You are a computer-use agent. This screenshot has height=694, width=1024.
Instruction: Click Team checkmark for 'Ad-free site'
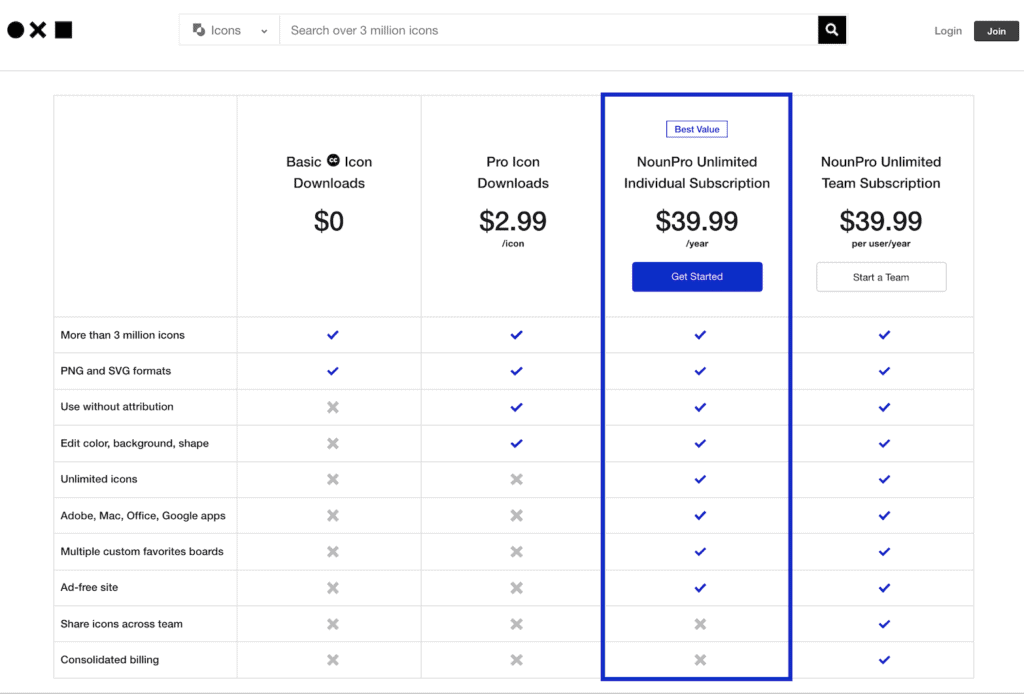[x=884, y=588]
